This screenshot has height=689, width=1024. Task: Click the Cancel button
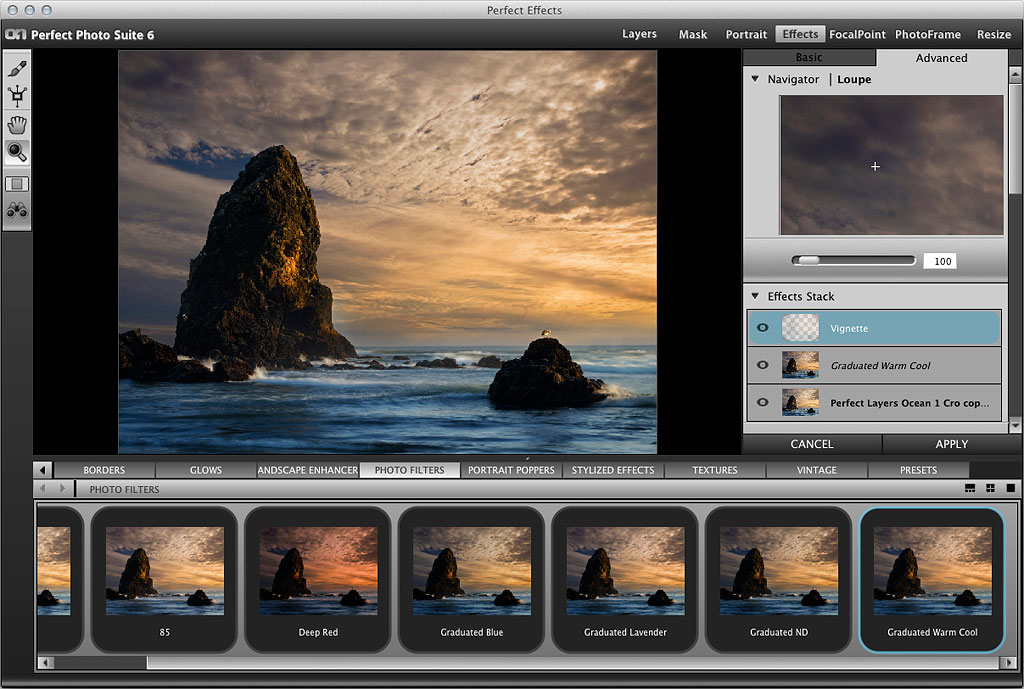(x=811, y=444)
